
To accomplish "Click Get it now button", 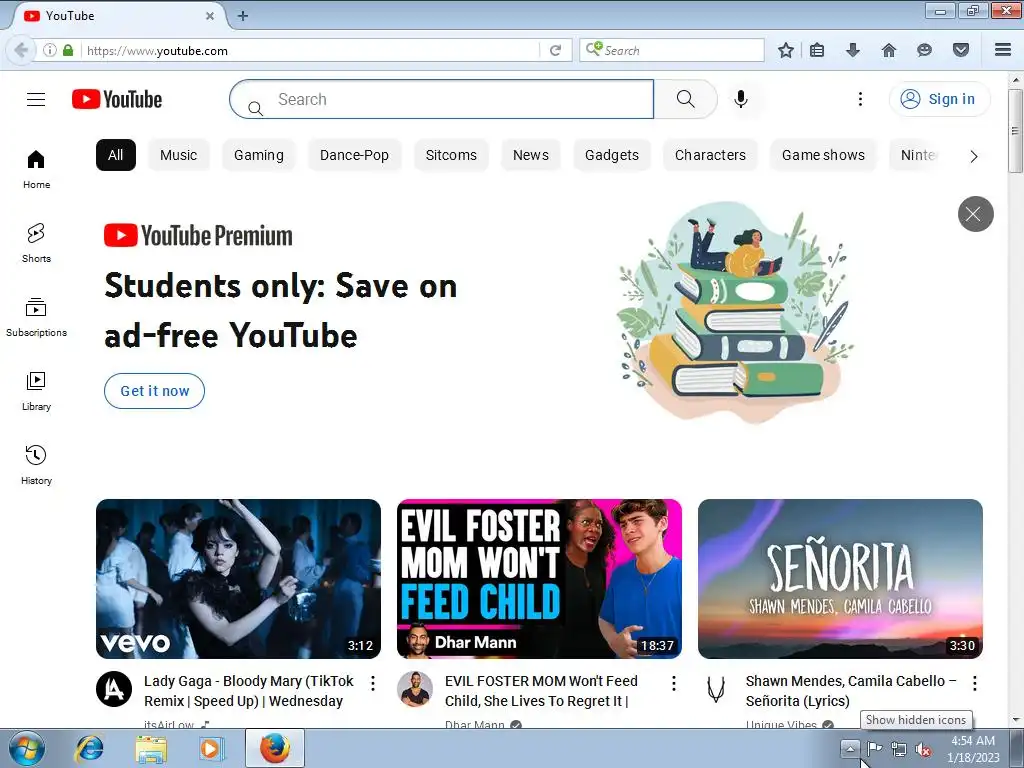I will 154,391.
